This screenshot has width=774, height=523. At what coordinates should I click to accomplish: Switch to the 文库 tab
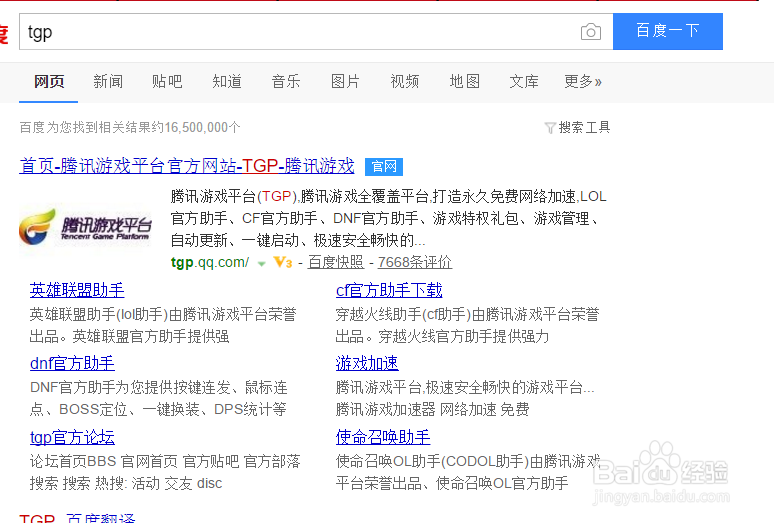[524, 81]
